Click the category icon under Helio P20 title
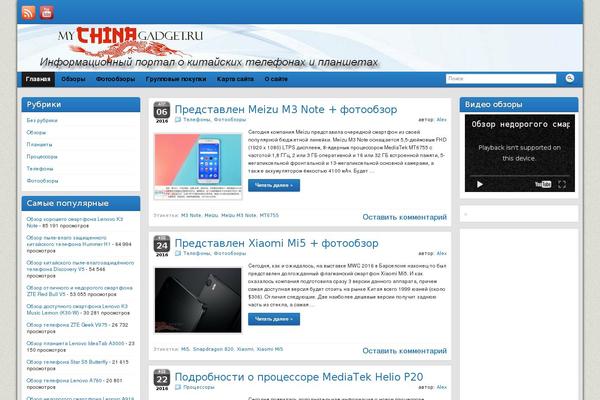This screenshot has height=400, width=600. 178,387
